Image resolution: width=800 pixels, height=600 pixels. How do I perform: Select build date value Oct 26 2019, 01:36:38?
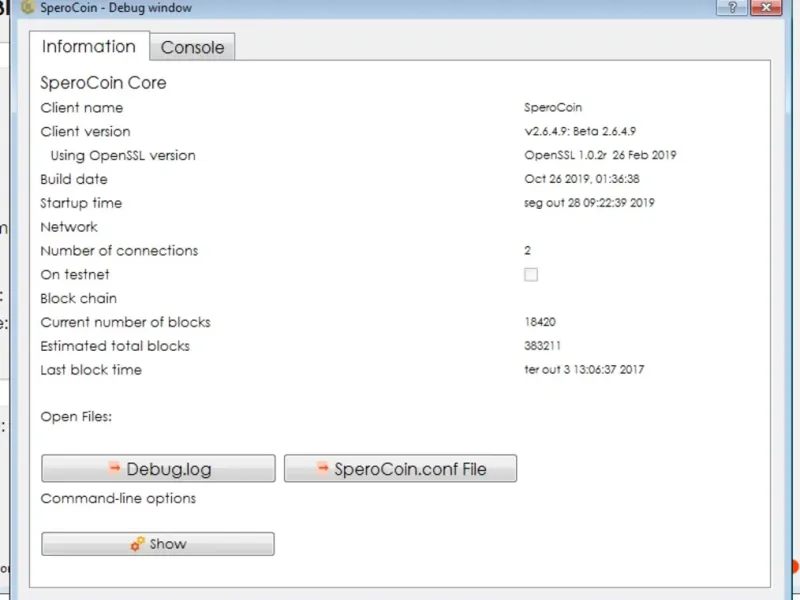click(582, 179)
